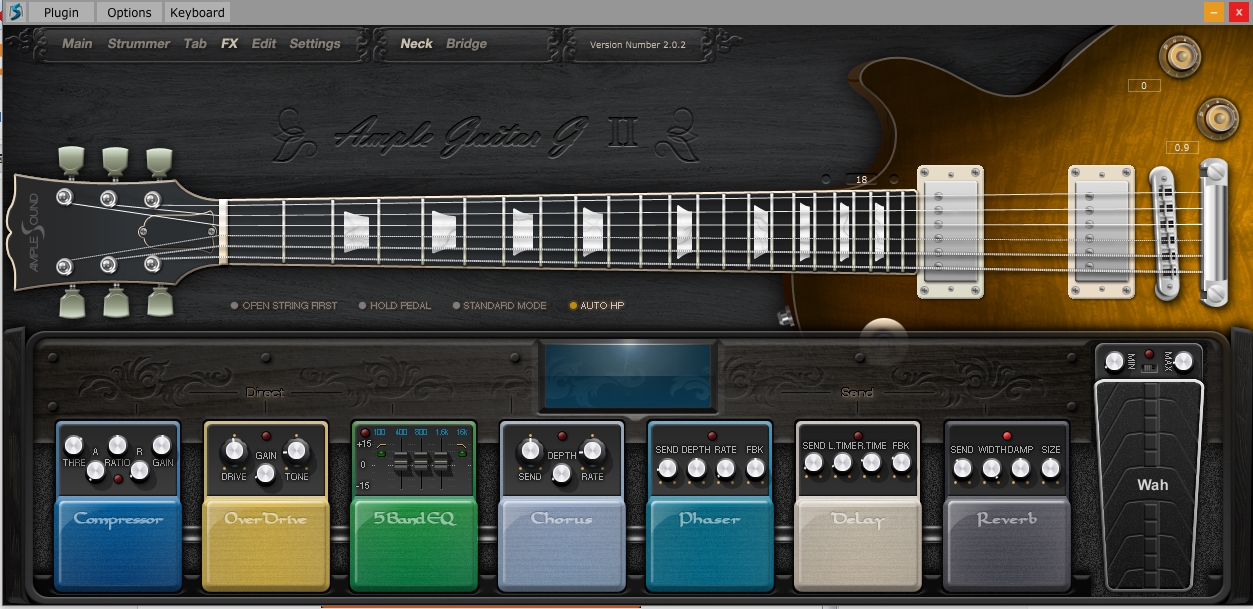Toggle the Standard Mode option

coord(499,306)
